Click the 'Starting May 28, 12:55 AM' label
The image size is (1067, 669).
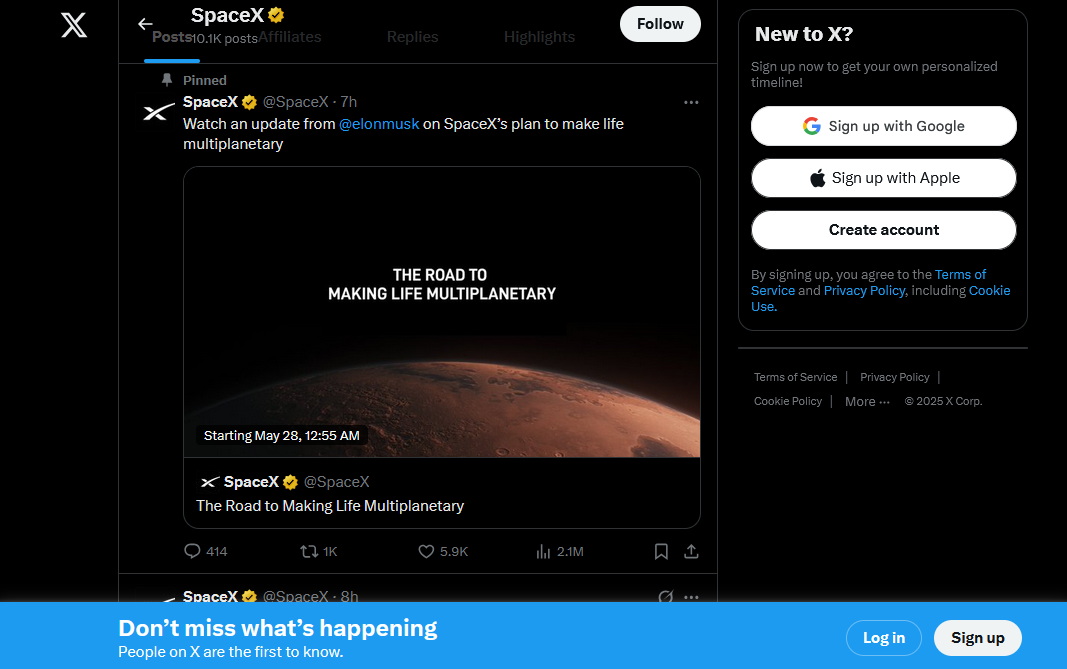tap(282, 436)
